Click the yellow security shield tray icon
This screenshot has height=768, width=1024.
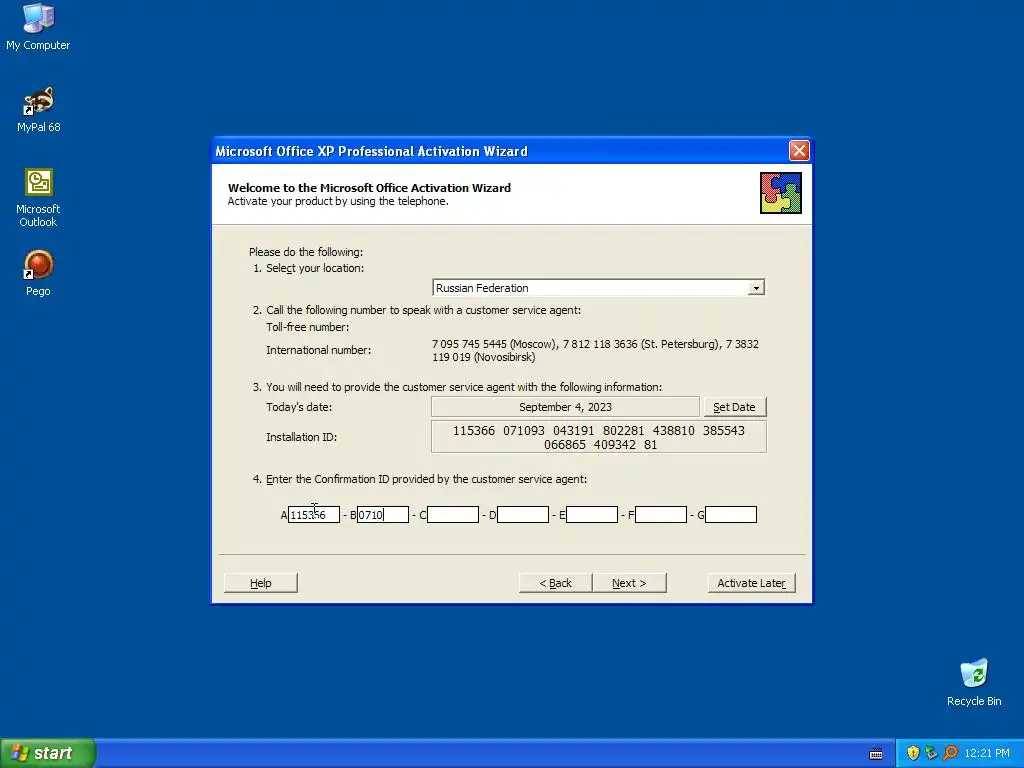tap(913, 753)
